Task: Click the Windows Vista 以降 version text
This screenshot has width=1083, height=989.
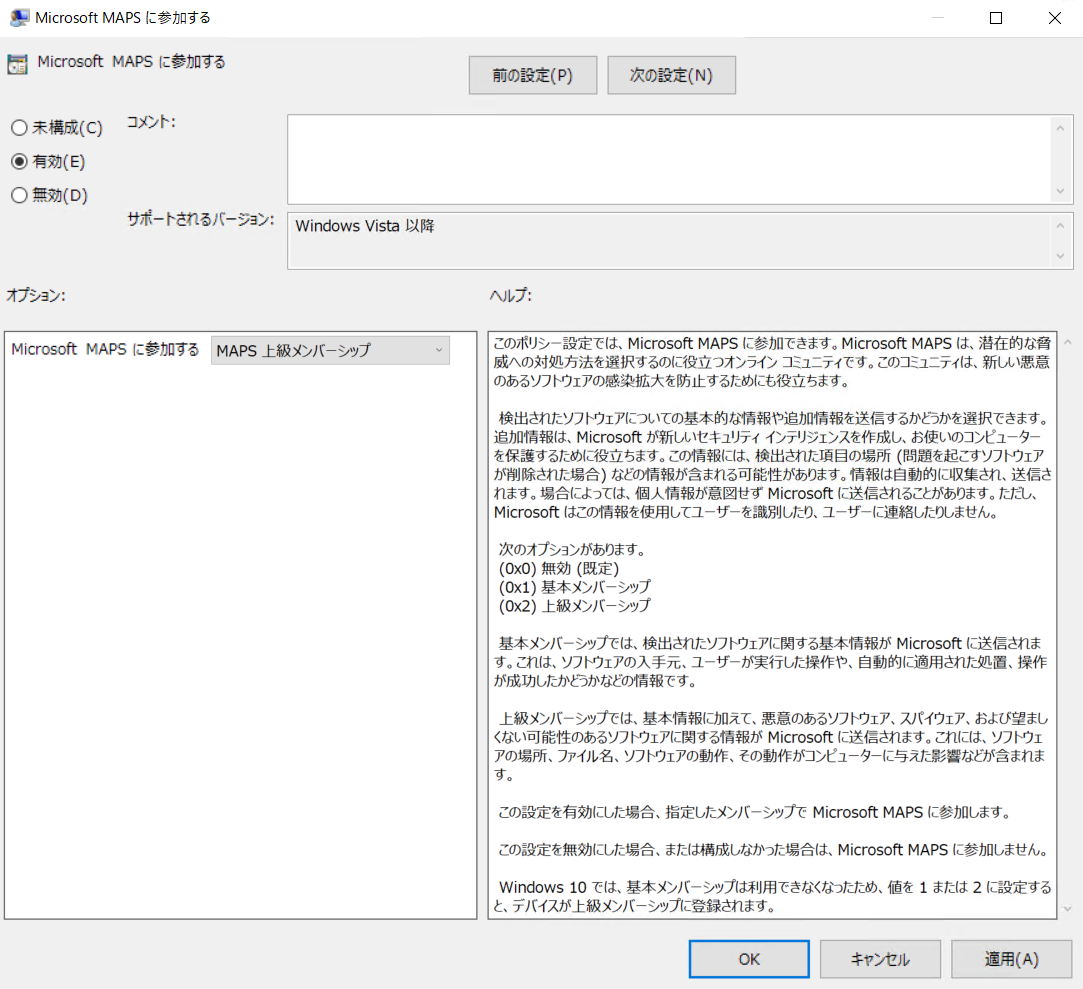Action: click(364, 226)
